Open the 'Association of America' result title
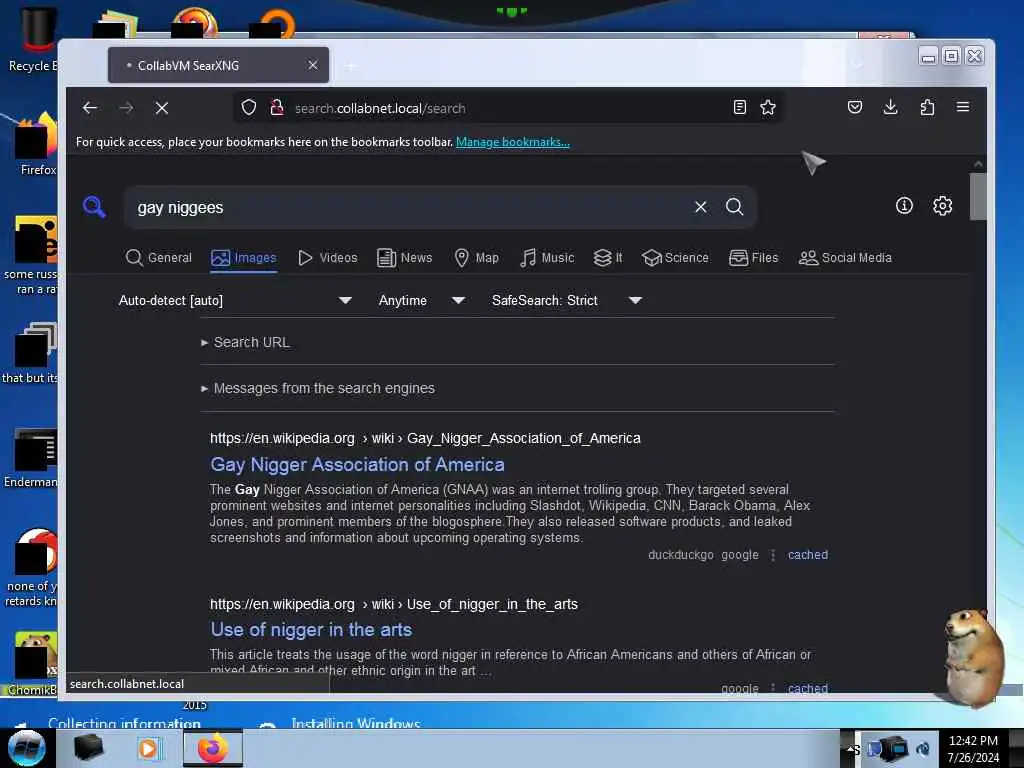This screenshot has height=768, width=1024. 357,464
